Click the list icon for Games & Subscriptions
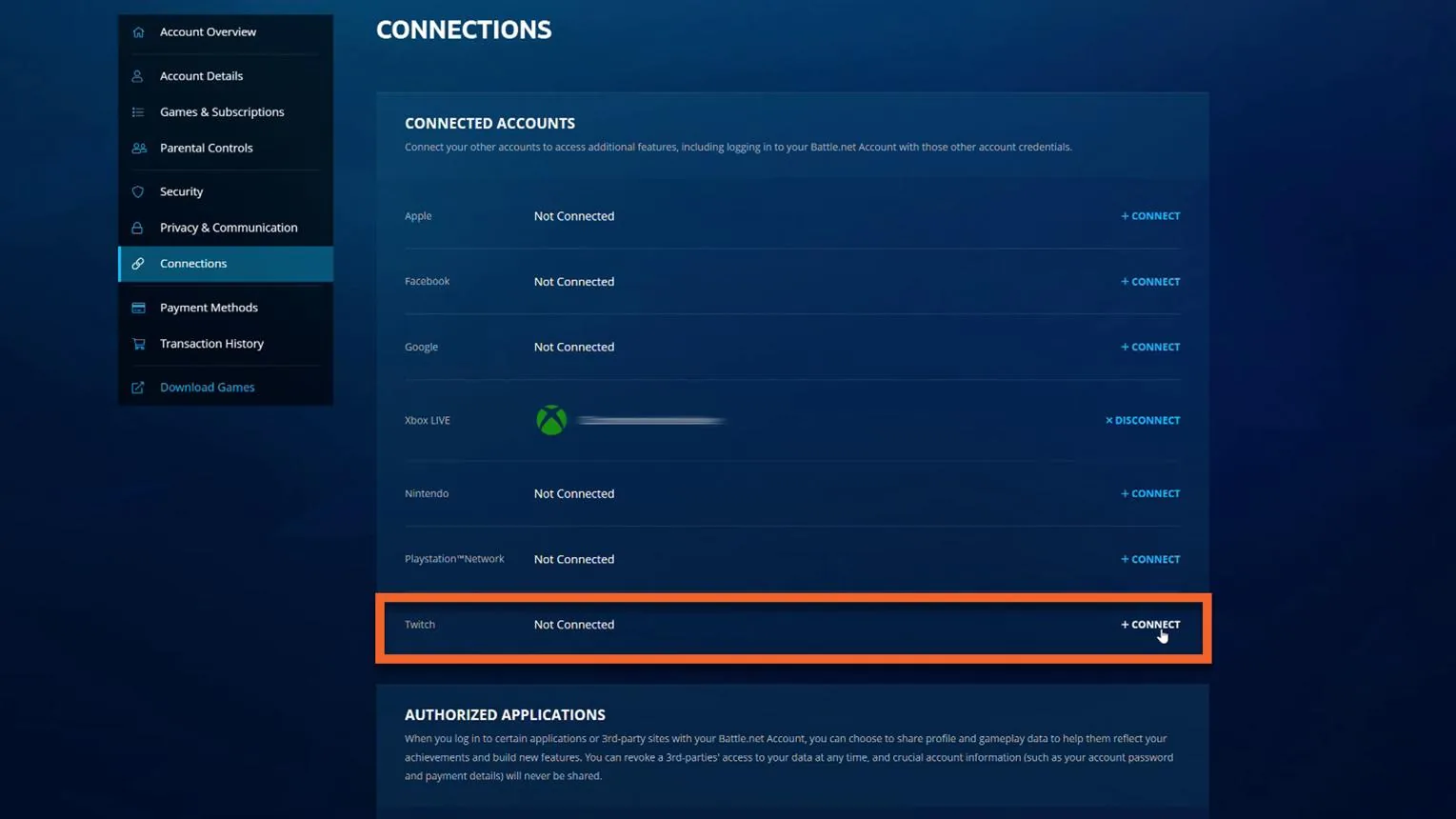 138,112
